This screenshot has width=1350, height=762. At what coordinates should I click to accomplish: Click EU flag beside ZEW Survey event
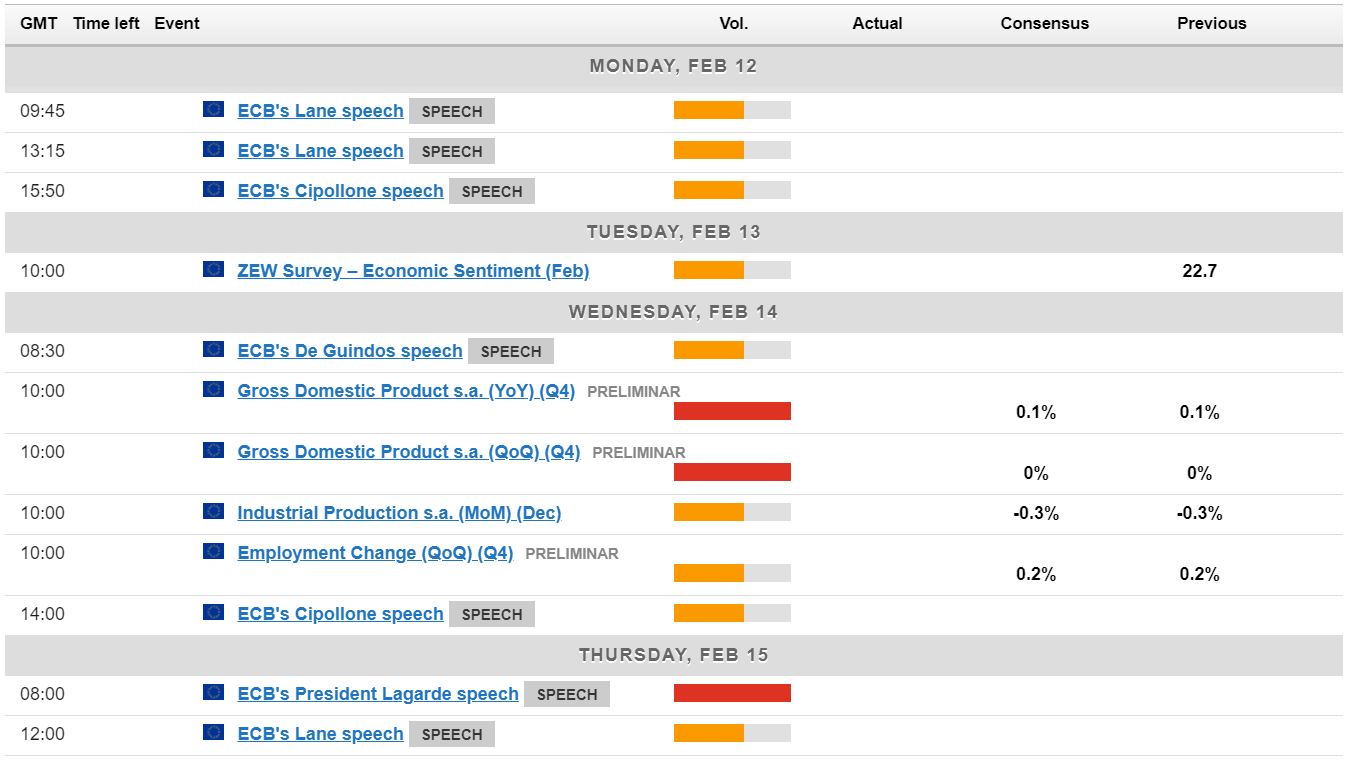click(213, 269)
